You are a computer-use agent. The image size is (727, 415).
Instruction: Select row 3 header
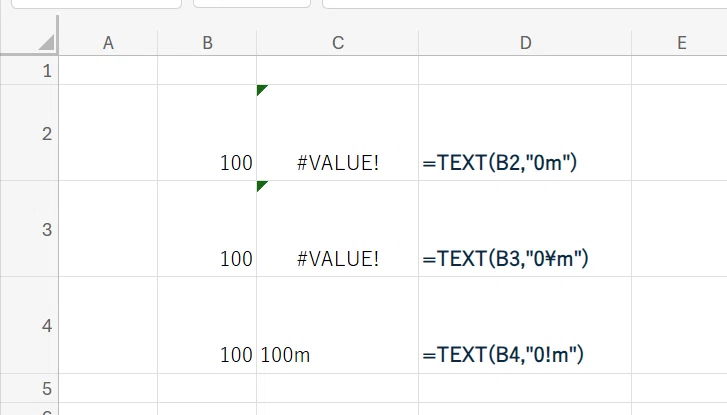coord(29,229)
